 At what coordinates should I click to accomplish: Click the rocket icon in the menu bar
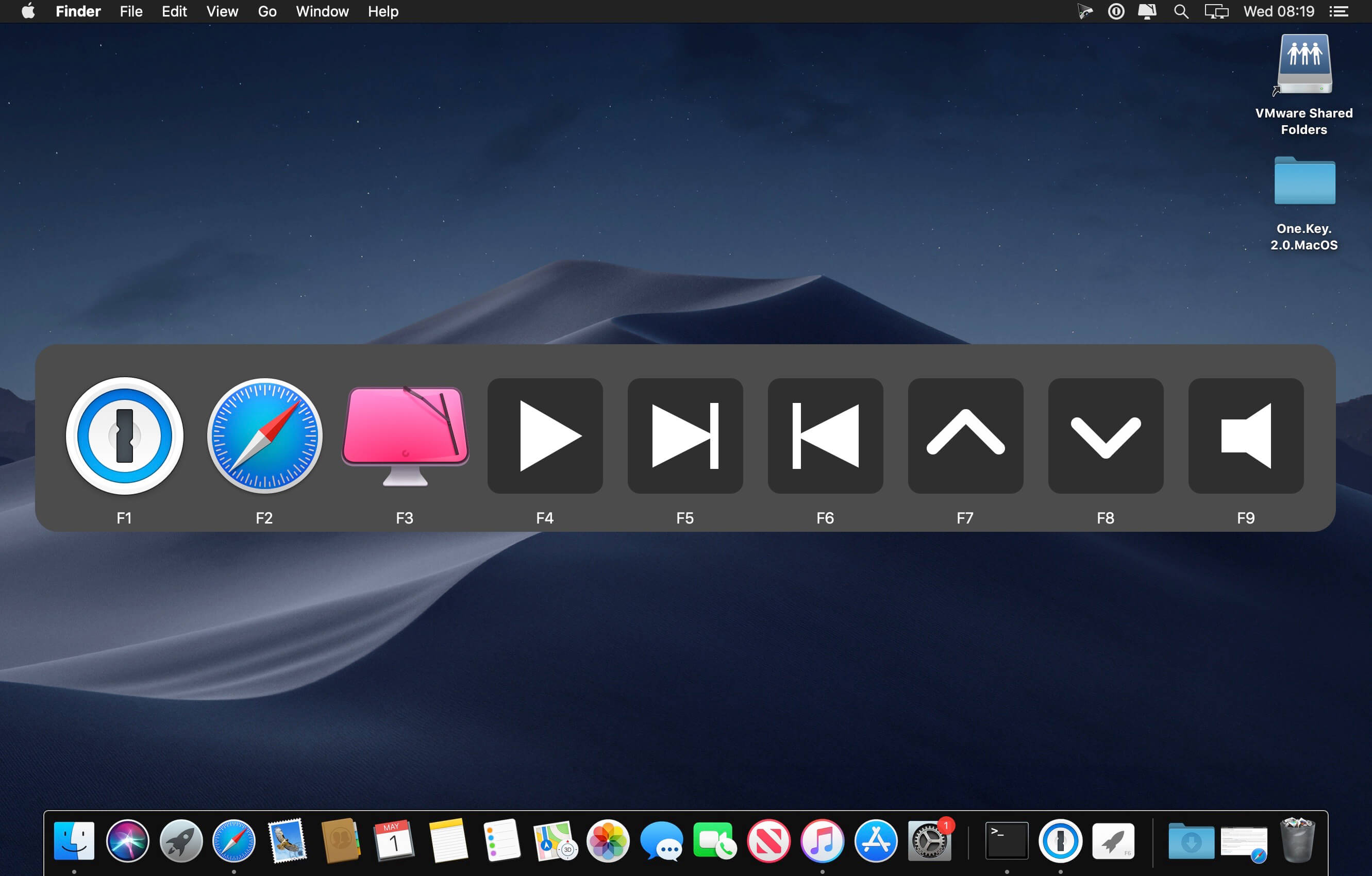1085,11
